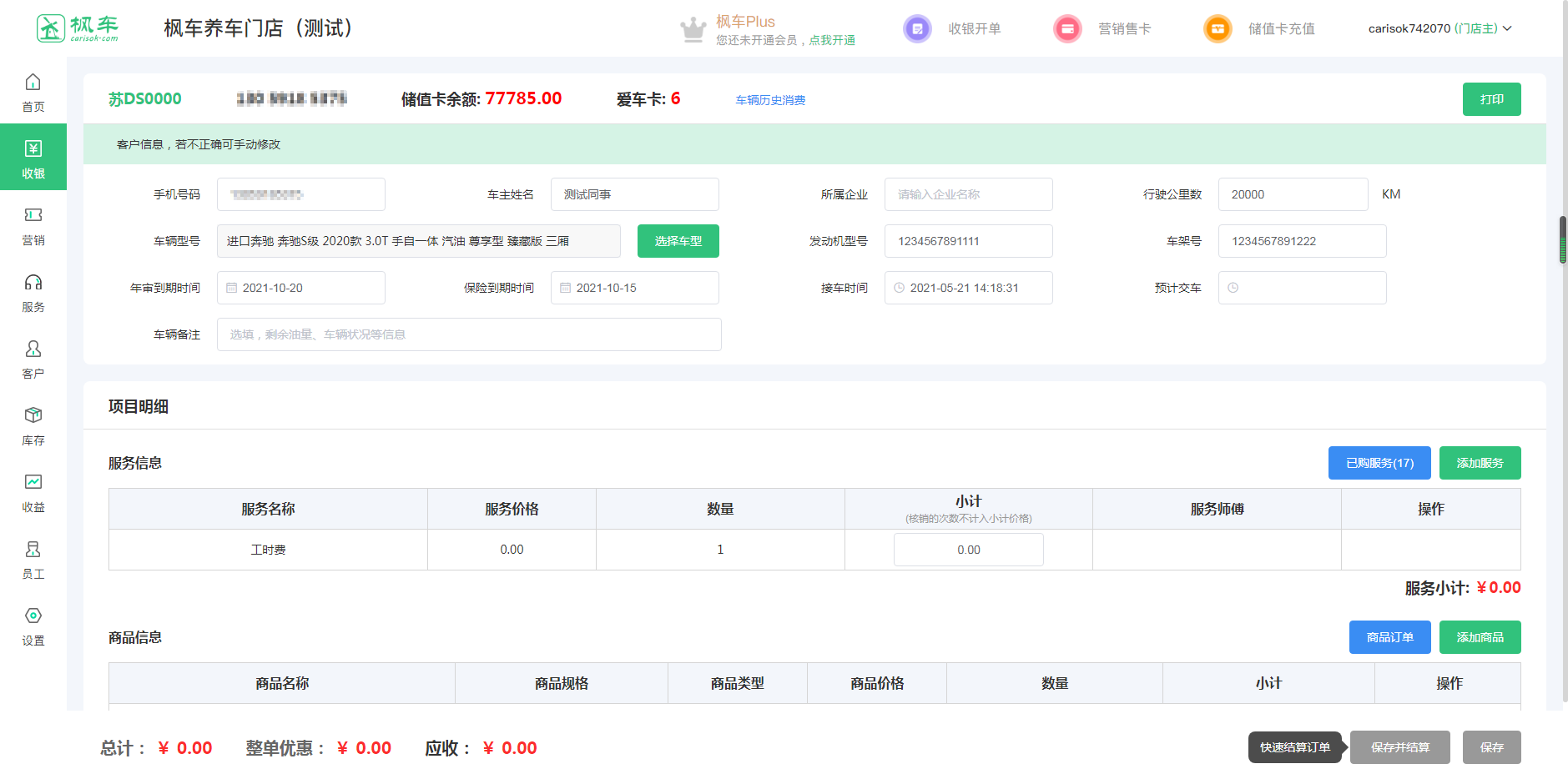Open the 接车时间 datetime picker
The image size is (1568, 784).
tap(968, 288)
